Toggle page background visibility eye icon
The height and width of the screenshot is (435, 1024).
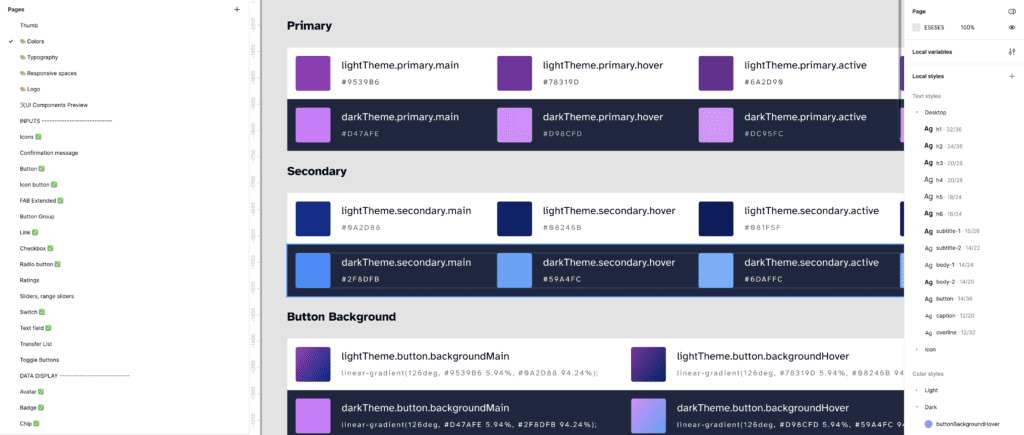[1012, 27]
